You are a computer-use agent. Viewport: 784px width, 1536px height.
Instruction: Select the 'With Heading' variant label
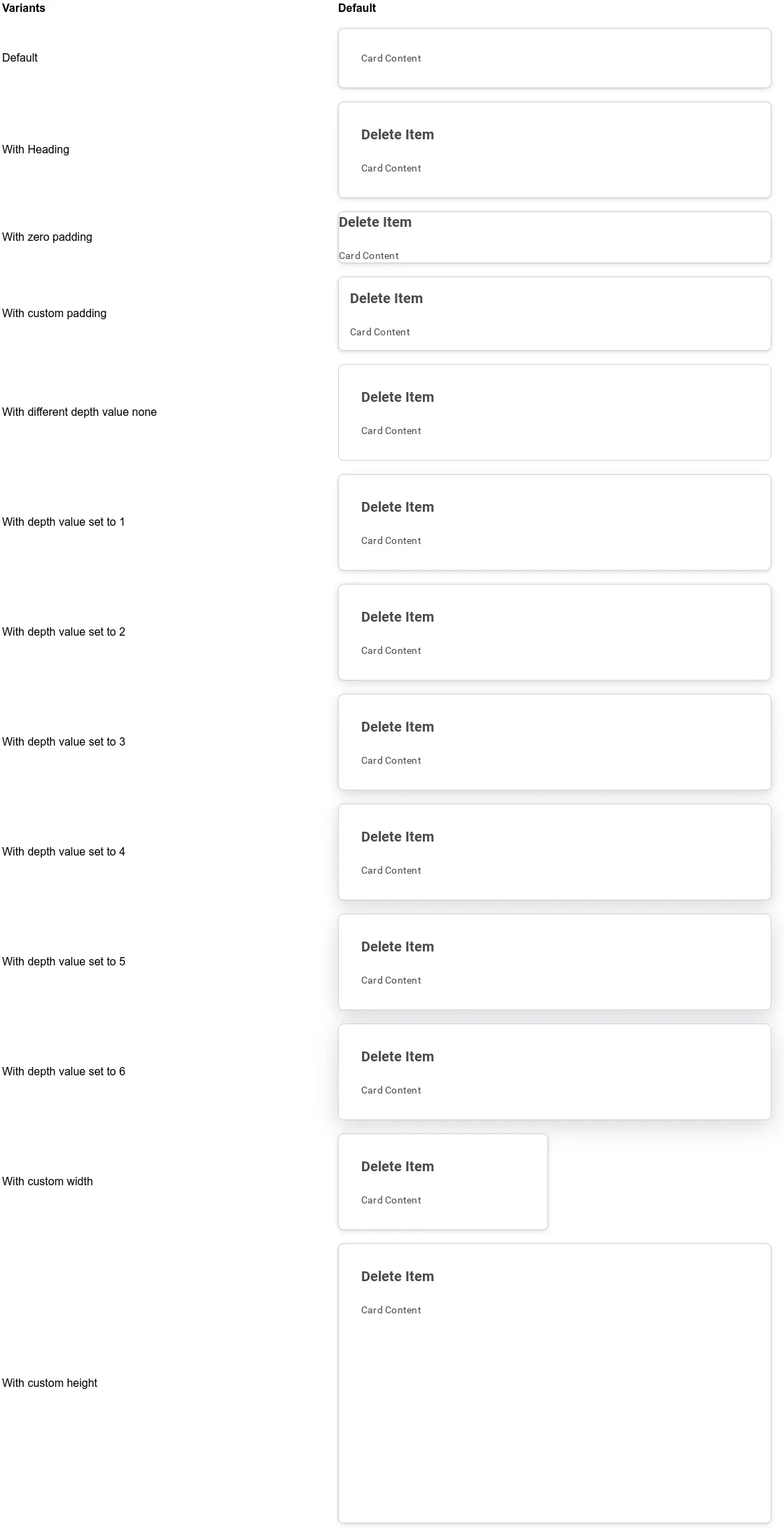click(36, 149)
